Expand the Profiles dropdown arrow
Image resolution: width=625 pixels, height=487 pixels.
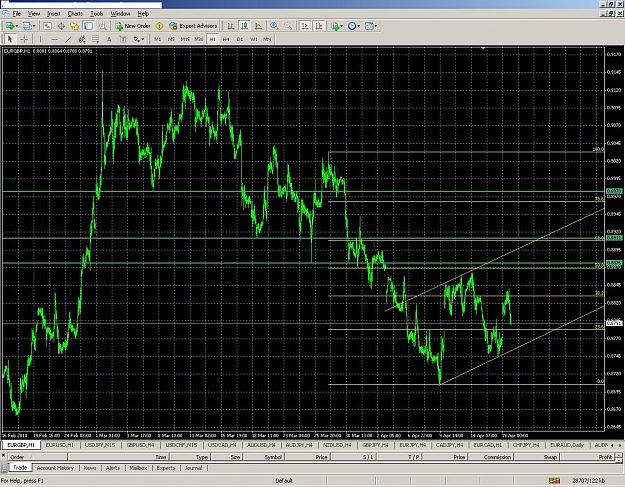pyautogui.click(x=34, y=26)
